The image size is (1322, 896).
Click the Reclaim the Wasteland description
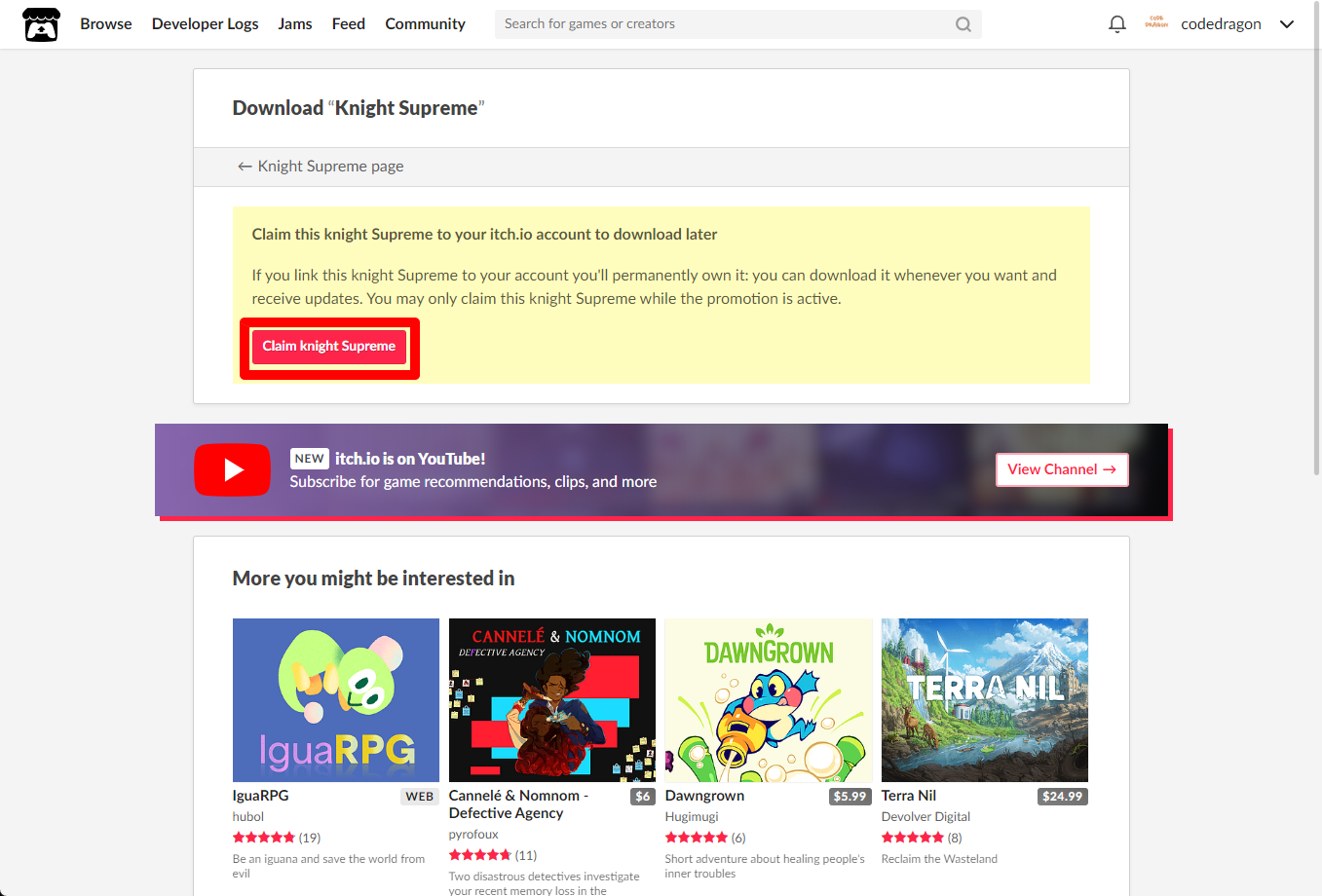pyautogui.click(x=939, y=859)
